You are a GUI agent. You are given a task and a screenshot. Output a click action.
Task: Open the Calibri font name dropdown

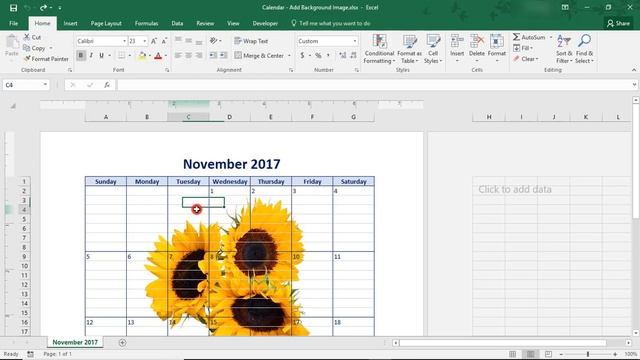(124, 41)
